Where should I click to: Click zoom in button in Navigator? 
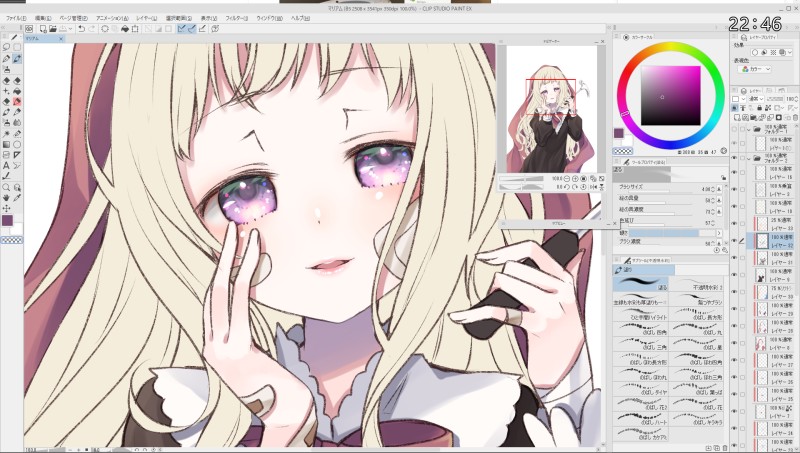tap(576, 179)
